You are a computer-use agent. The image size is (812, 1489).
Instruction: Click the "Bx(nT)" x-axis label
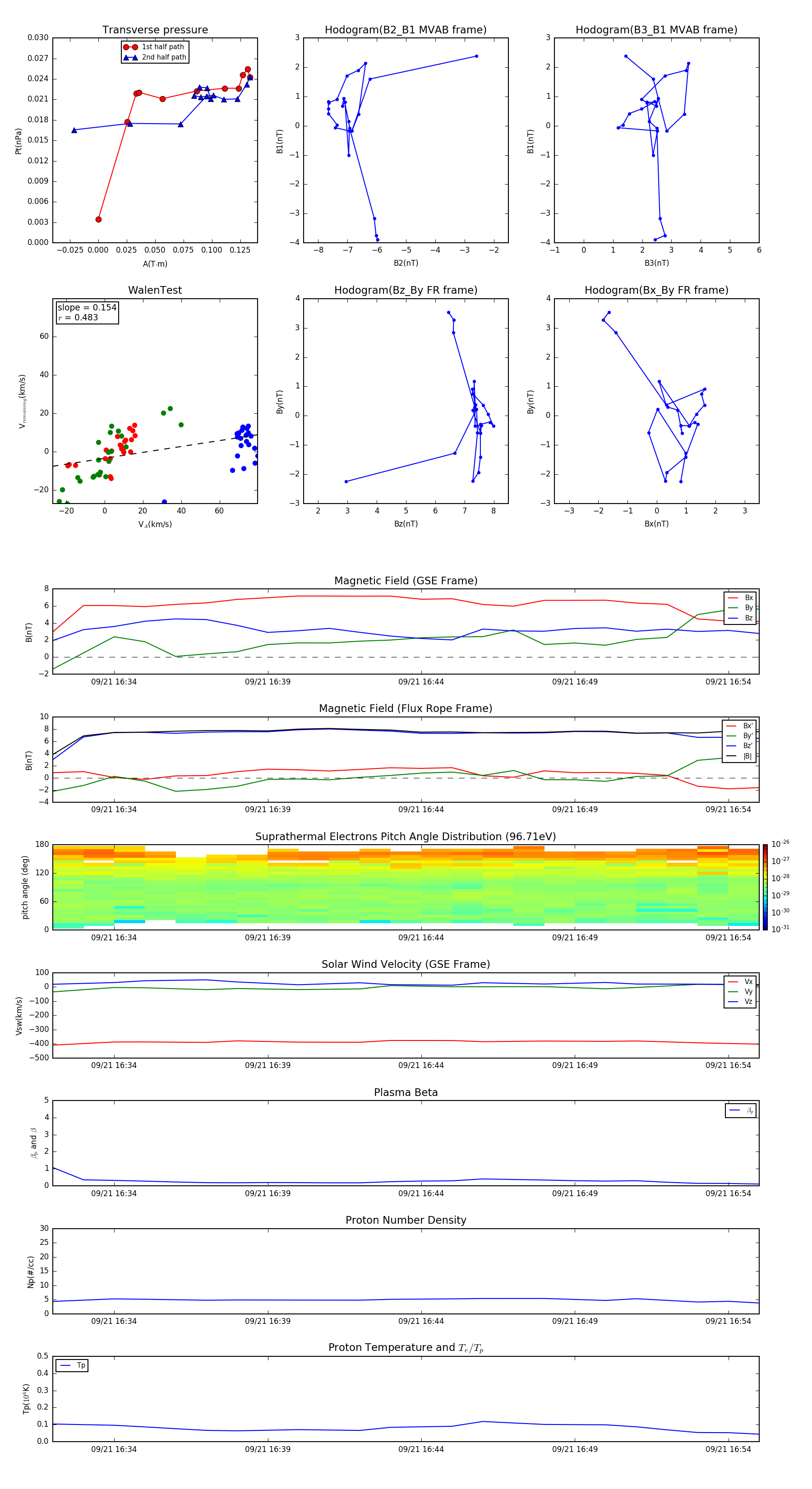(x=656, y=524)
